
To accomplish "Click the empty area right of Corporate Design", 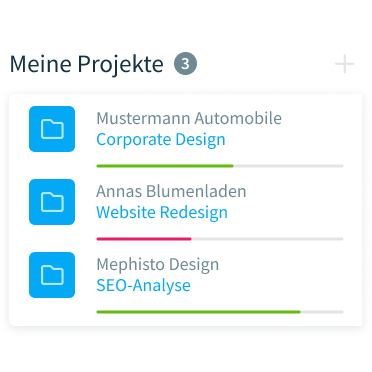I will (287, 140).
